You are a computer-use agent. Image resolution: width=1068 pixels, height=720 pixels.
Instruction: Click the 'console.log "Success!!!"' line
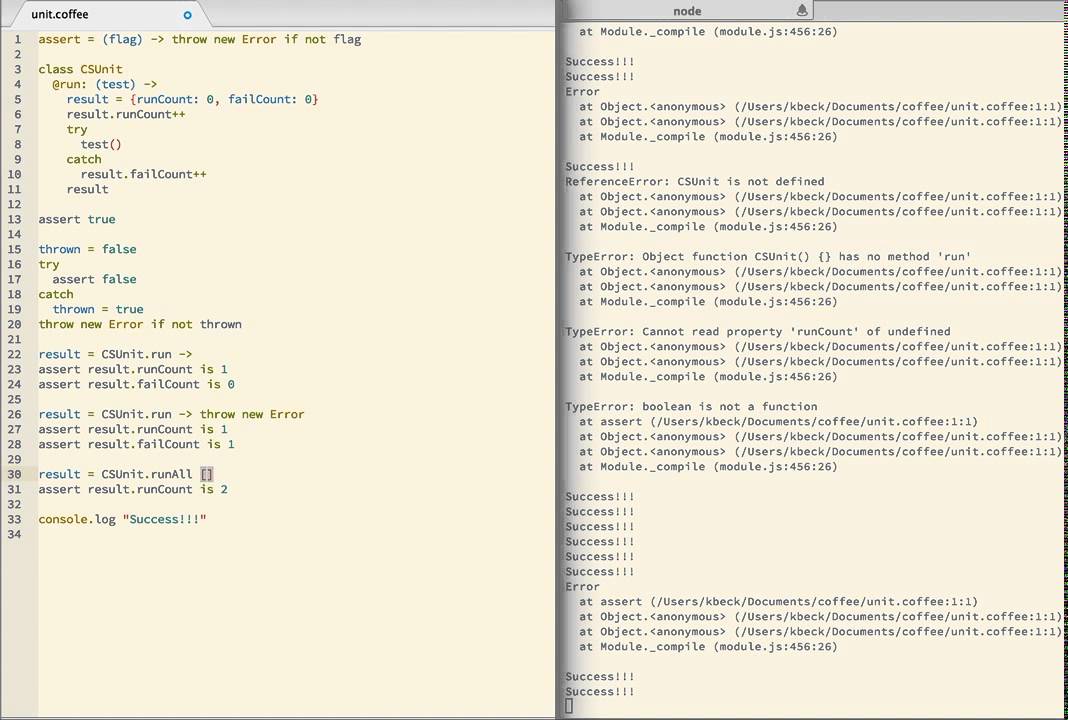(x=123, y=519)
